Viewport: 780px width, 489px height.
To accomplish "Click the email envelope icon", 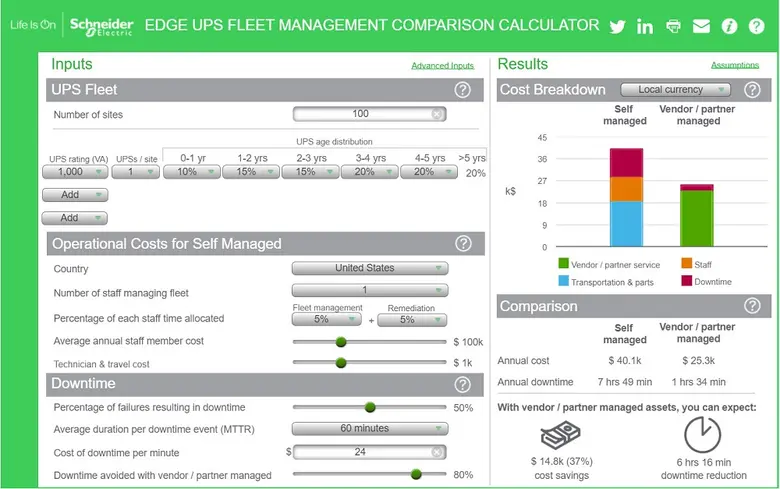I will coord(701,26).
